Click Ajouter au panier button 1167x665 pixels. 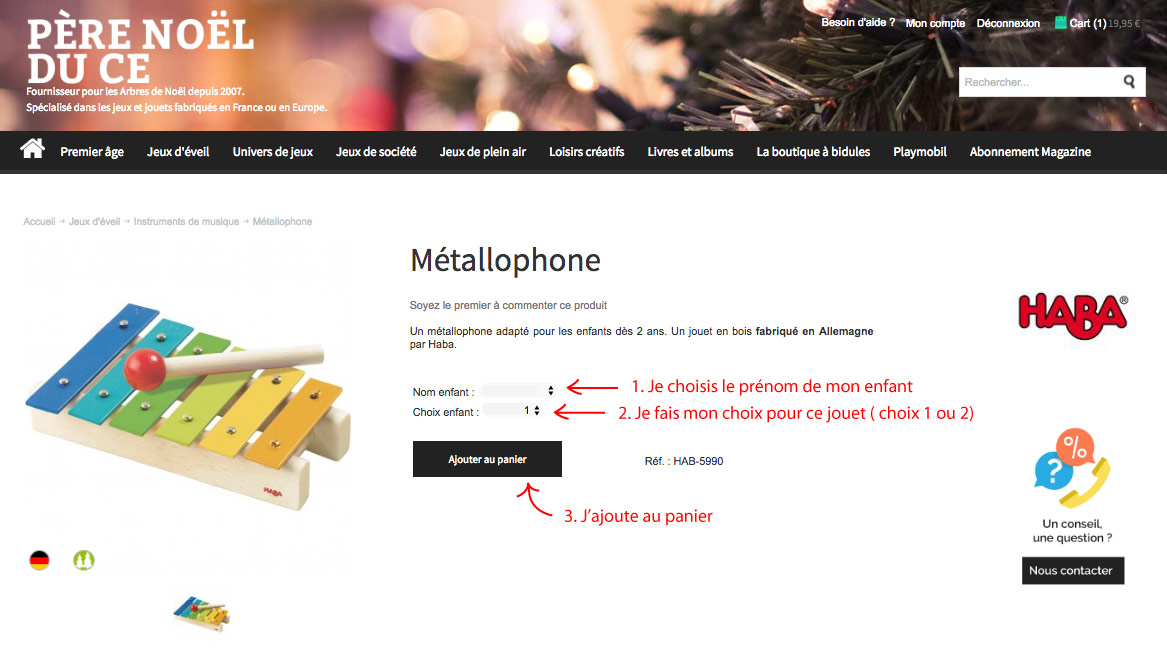click(x=487, y=459)
